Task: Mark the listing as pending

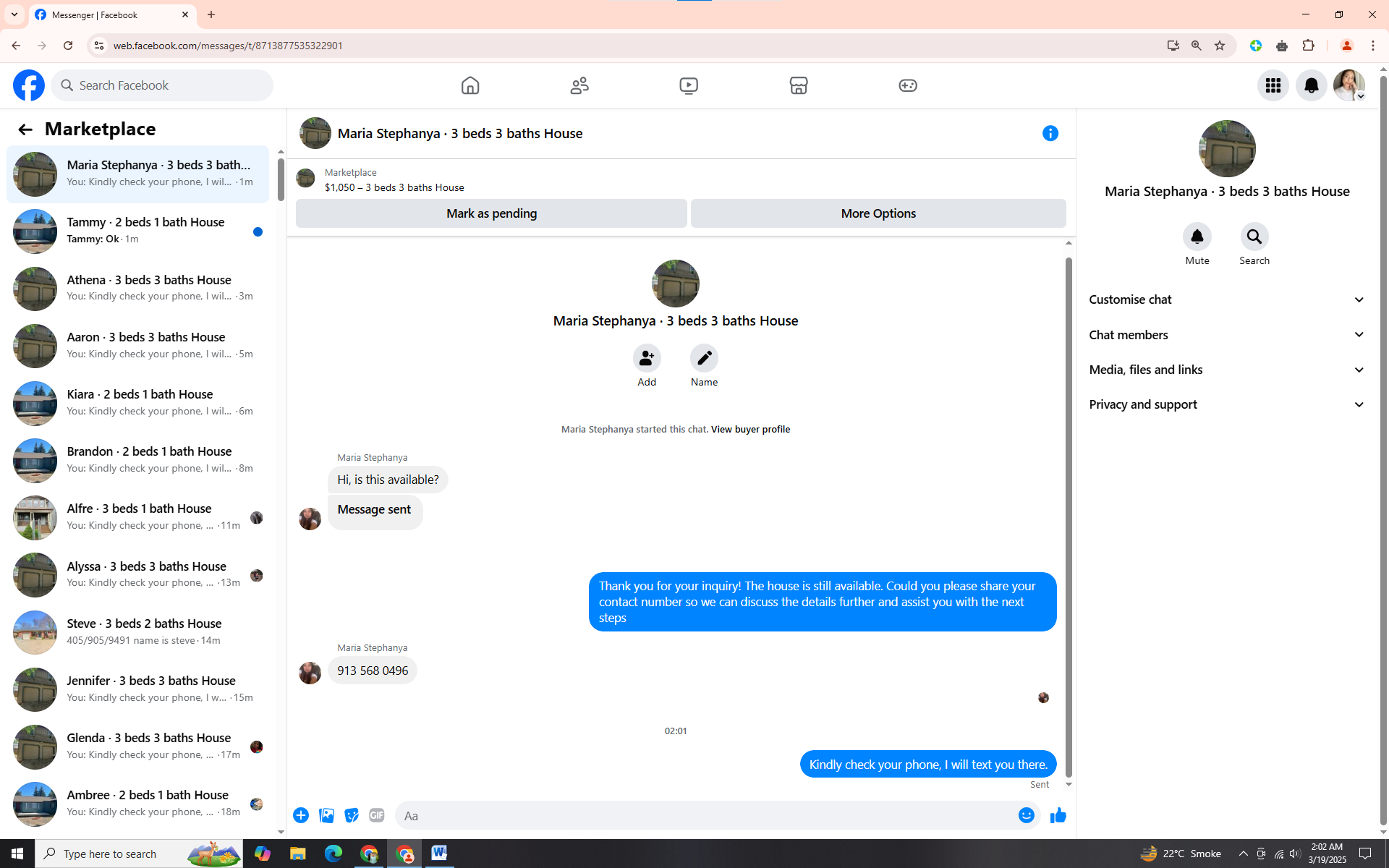Action: 491,213
